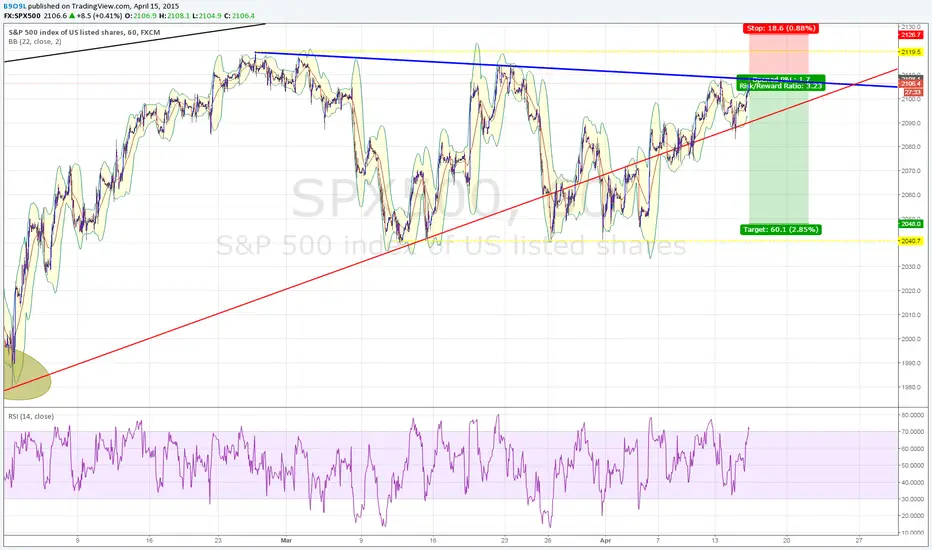Click the 27:33 countdown timer tag
Viewport: 932px width, 550px height.
tap(912, 92)
